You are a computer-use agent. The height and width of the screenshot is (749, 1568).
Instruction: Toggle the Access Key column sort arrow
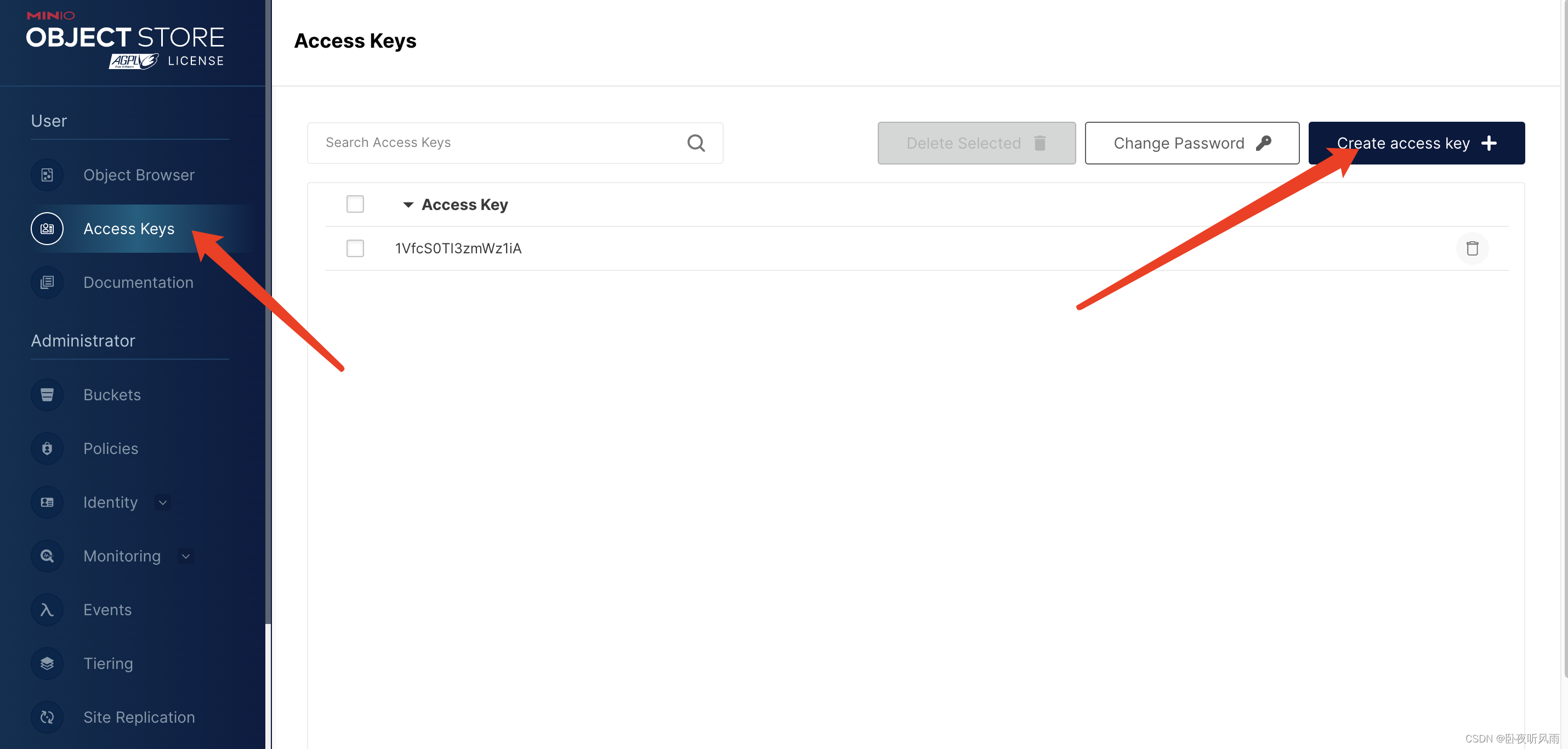point(408,205)
